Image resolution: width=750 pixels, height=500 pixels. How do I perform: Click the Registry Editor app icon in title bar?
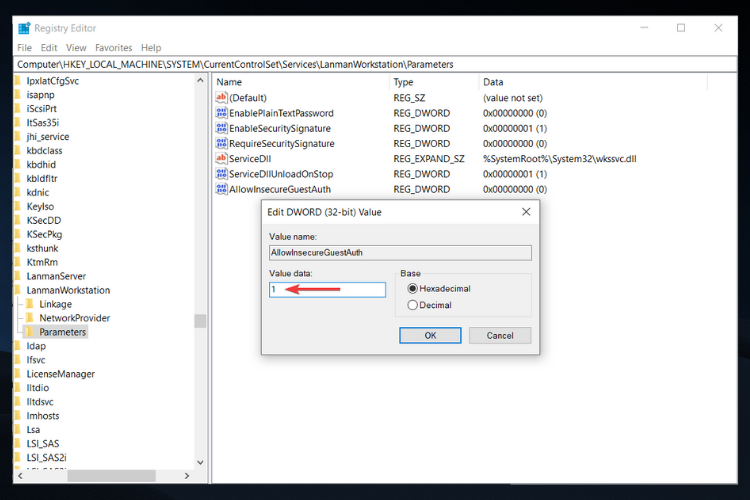(x=24, y=28)
